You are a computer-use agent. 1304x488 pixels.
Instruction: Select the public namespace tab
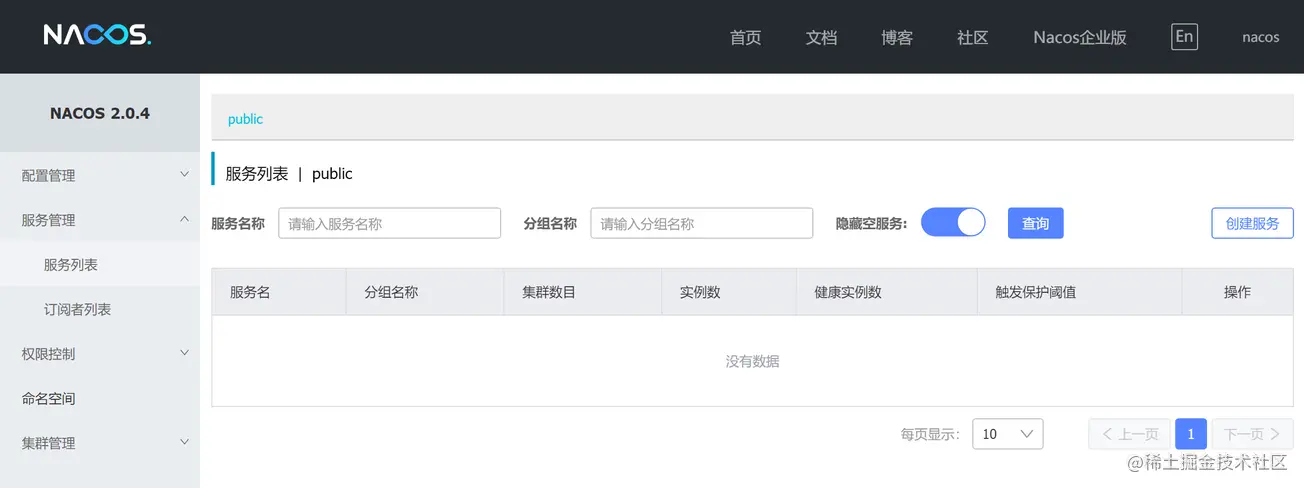(245, 119)
